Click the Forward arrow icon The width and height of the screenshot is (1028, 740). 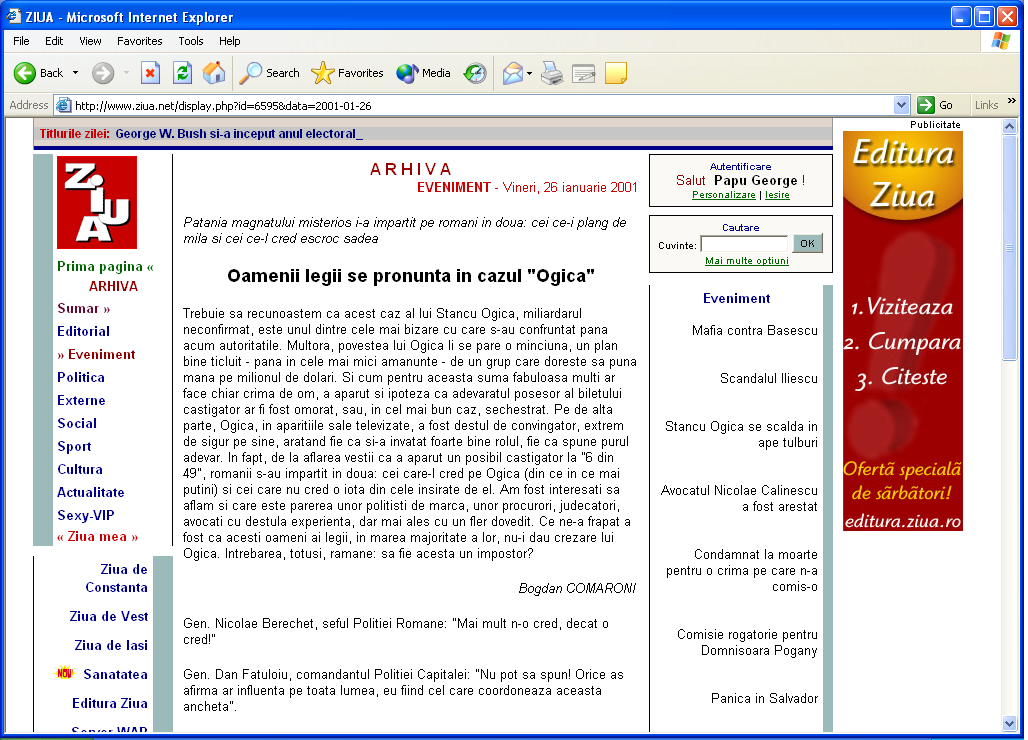(103, 73)
